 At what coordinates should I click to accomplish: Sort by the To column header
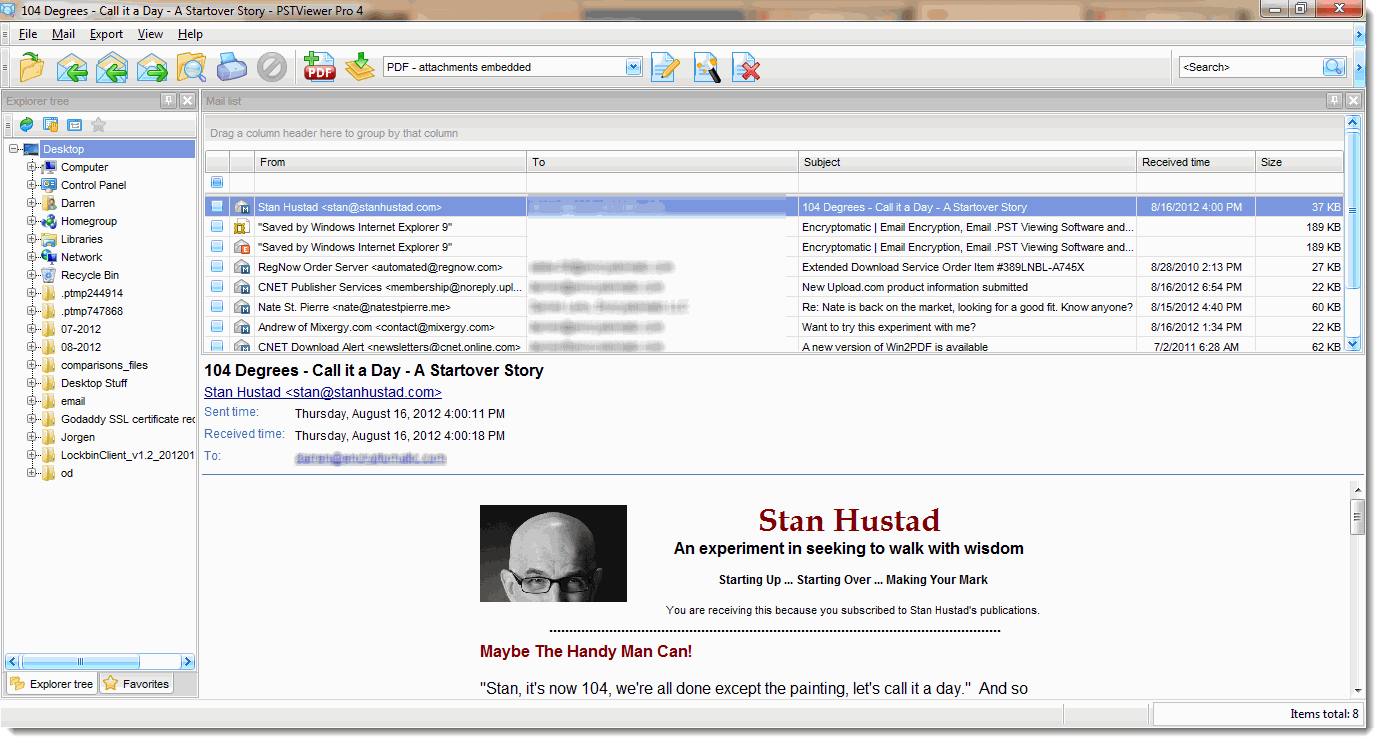coord(662,162)
